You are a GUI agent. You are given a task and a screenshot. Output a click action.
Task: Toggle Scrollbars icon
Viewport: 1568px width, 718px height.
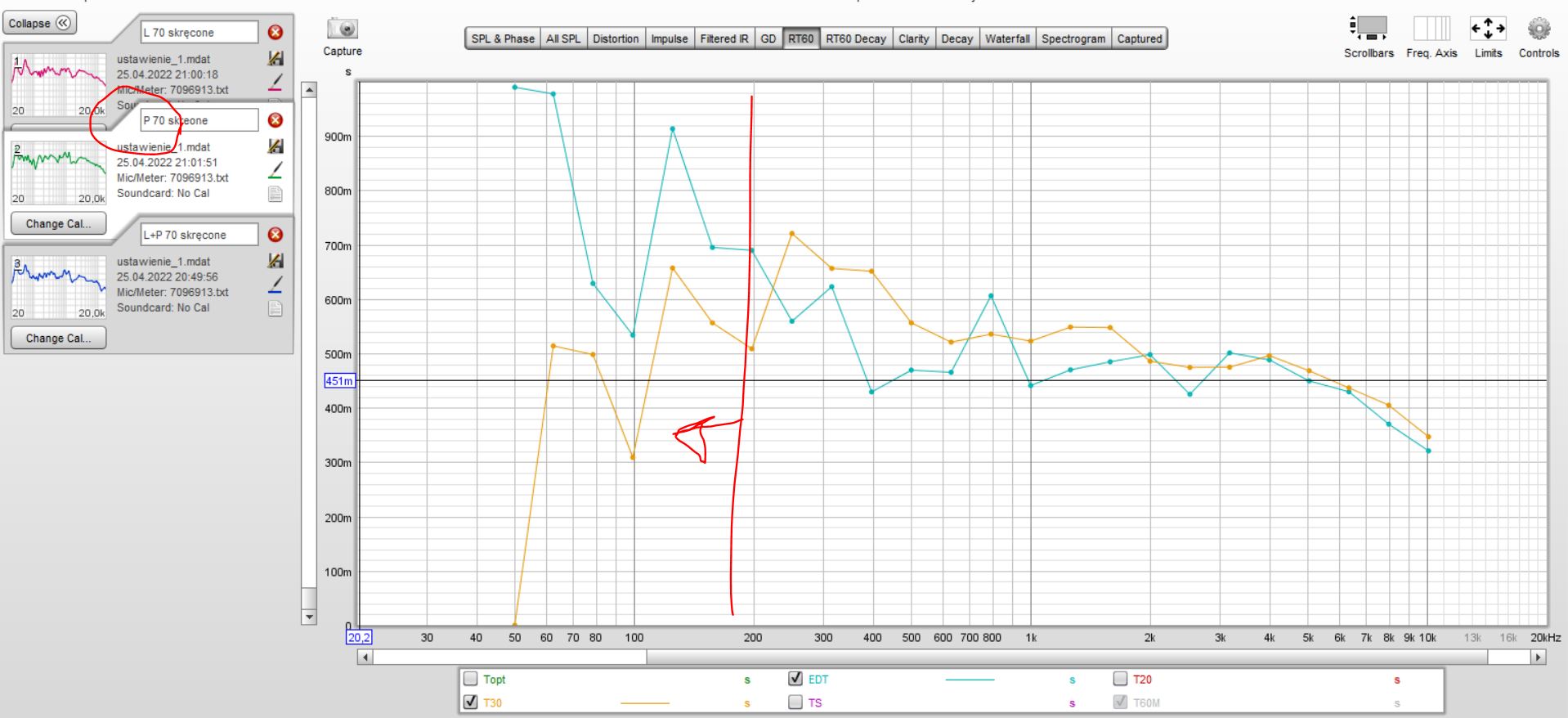tap(1369, 28)
